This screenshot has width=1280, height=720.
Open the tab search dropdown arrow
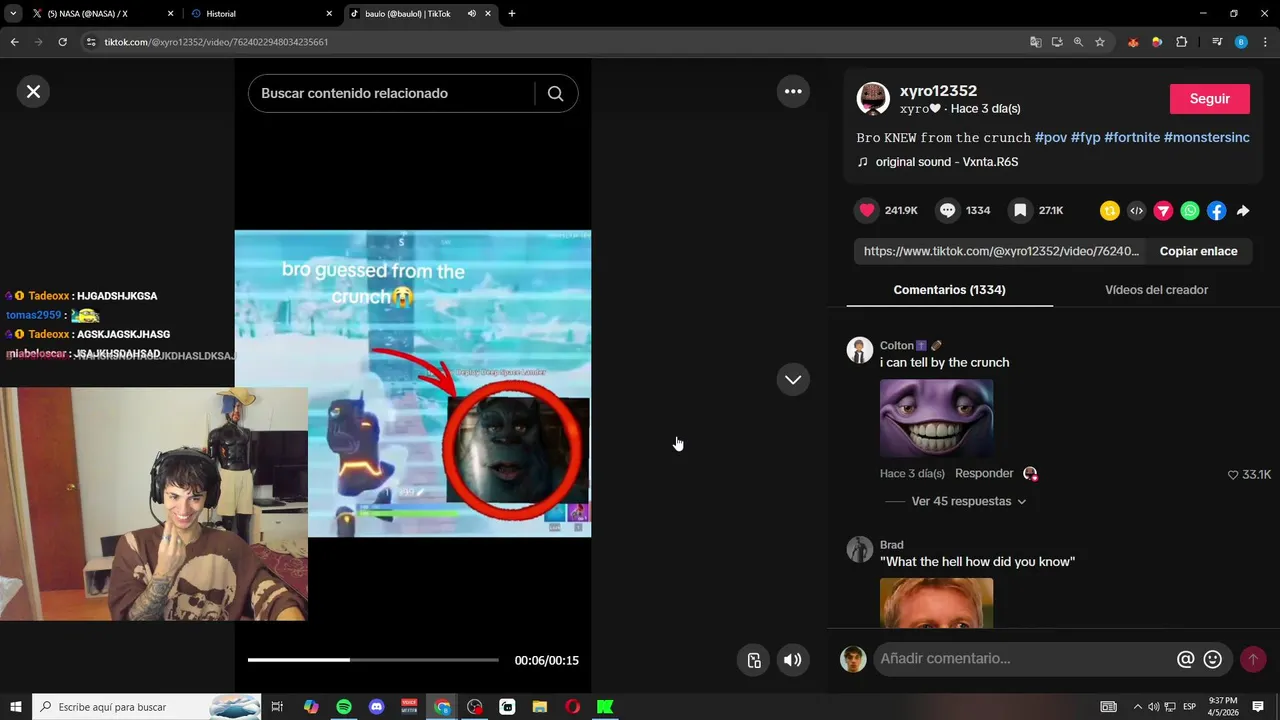coord(12,14)
